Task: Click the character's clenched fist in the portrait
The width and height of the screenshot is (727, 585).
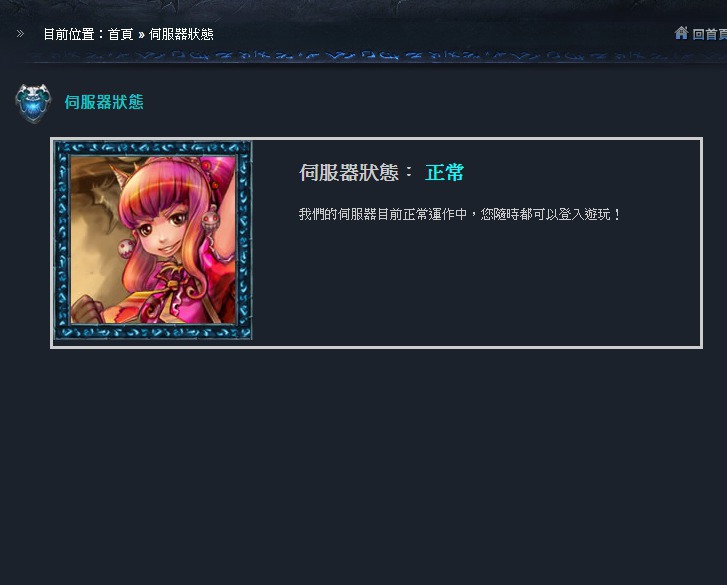Action: tap(86, 309)
